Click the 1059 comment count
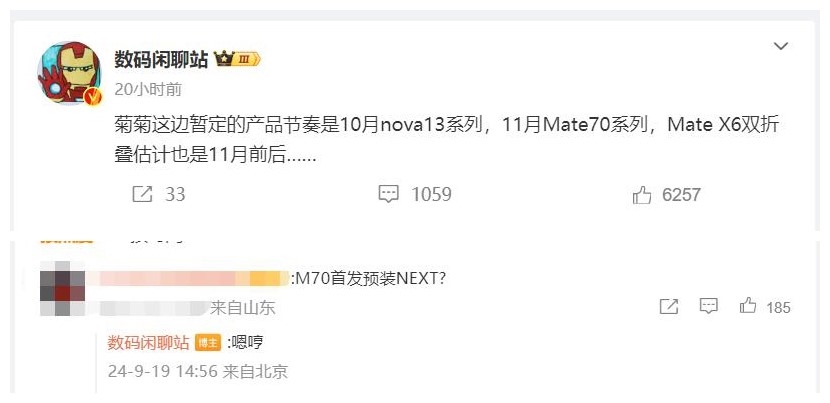The width and height of the screenshot is (830, 403). point(431,194)
